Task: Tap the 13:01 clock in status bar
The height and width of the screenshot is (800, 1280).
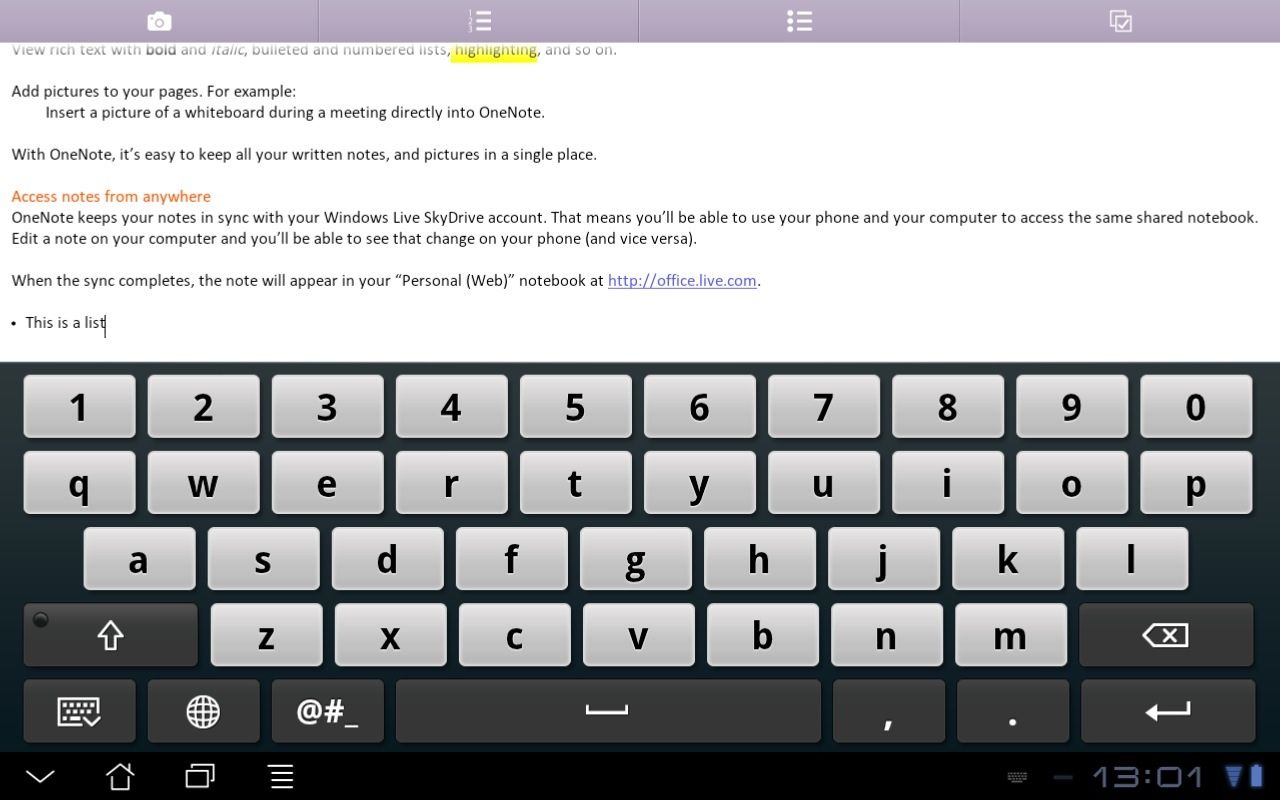Action: pyautogui.click(x=1149, y=777)
